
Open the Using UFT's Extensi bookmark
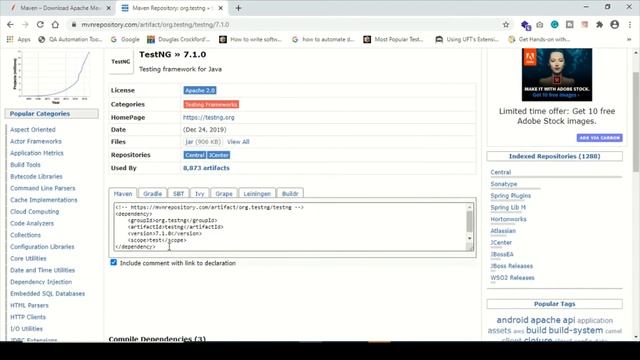point(467,39)
